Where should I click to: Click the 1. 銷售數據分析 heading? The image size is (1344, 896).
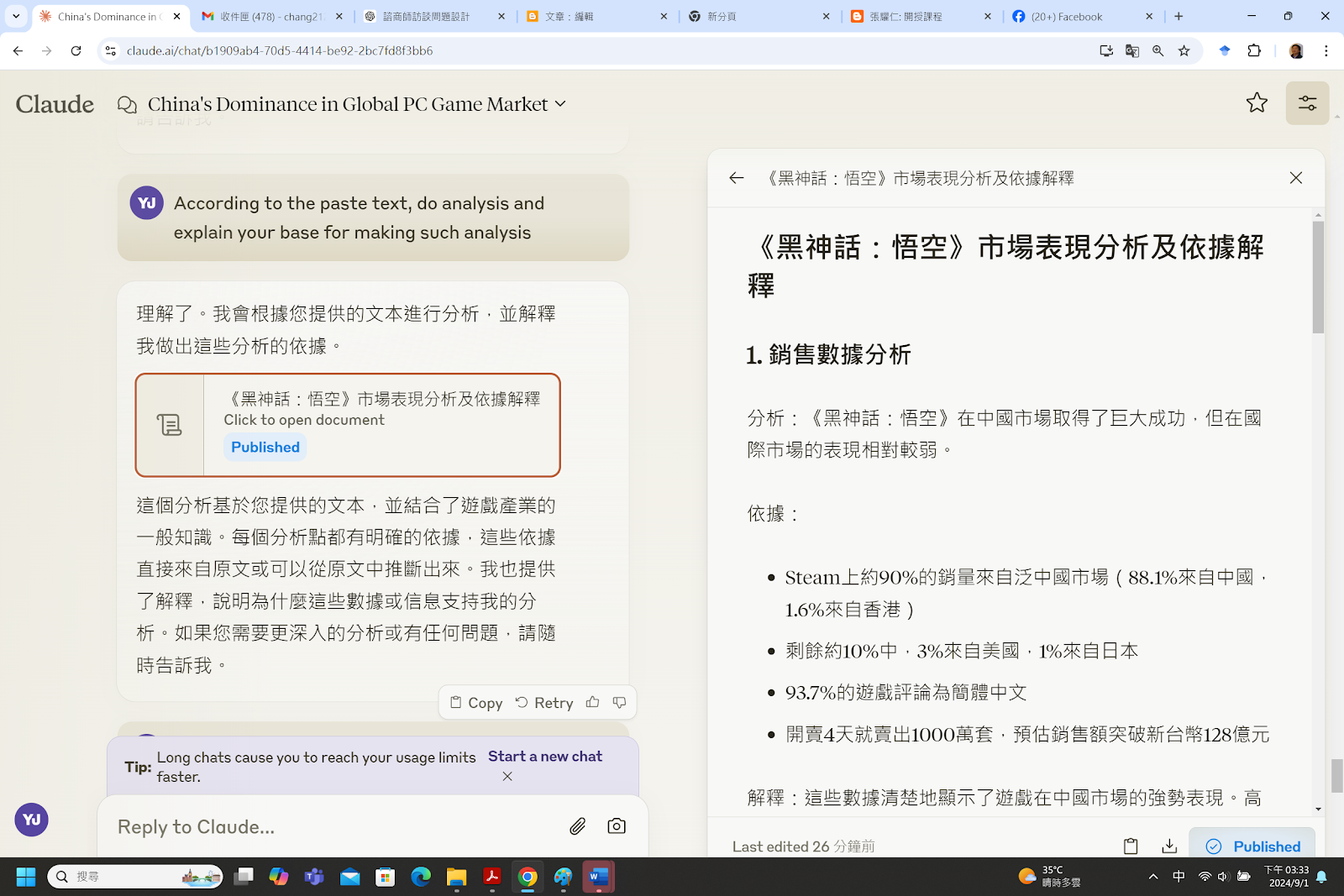828,354
